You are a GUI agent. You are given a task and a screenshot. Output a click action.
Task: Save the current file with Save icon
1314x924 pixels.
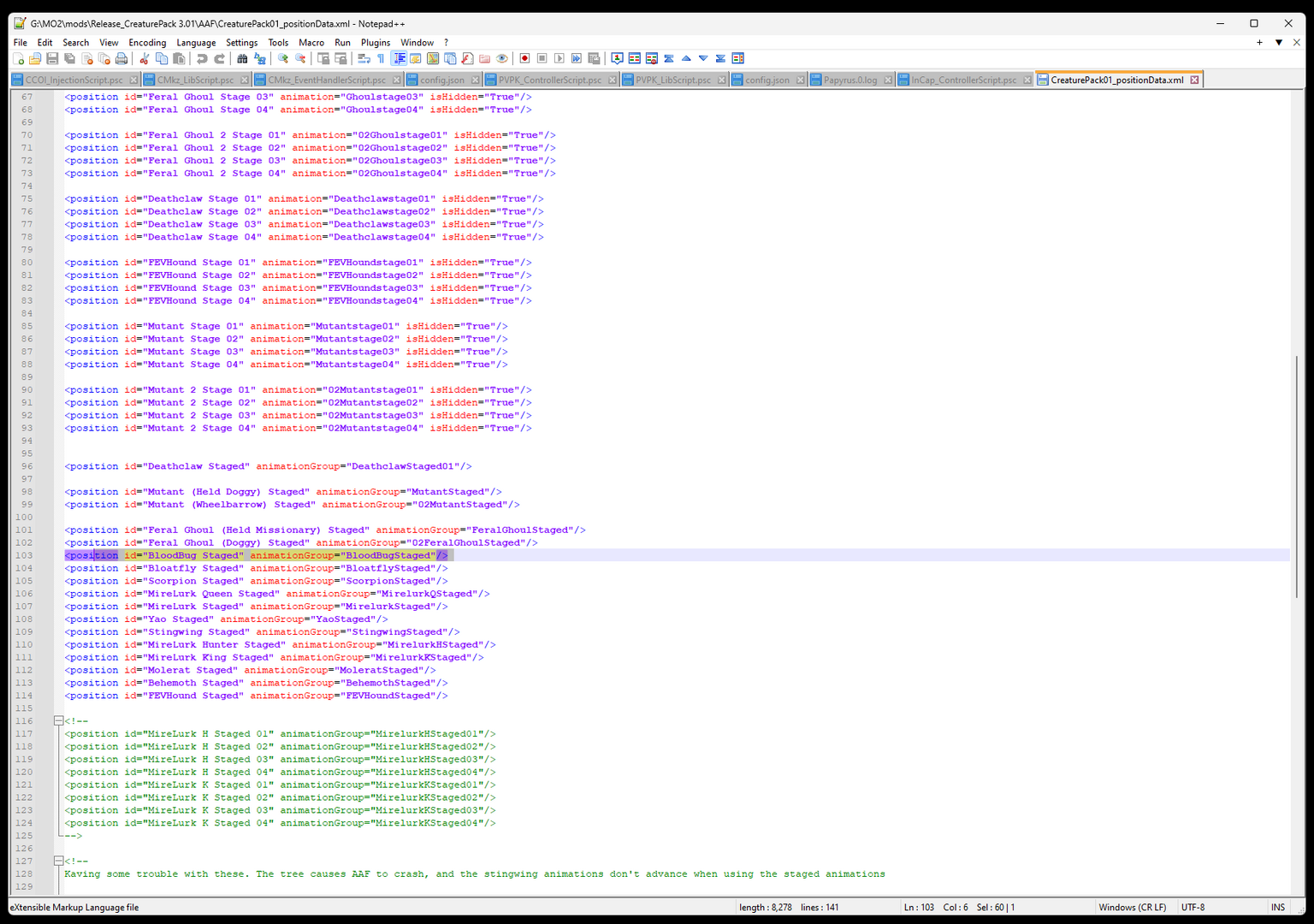(x=52, y=59)
